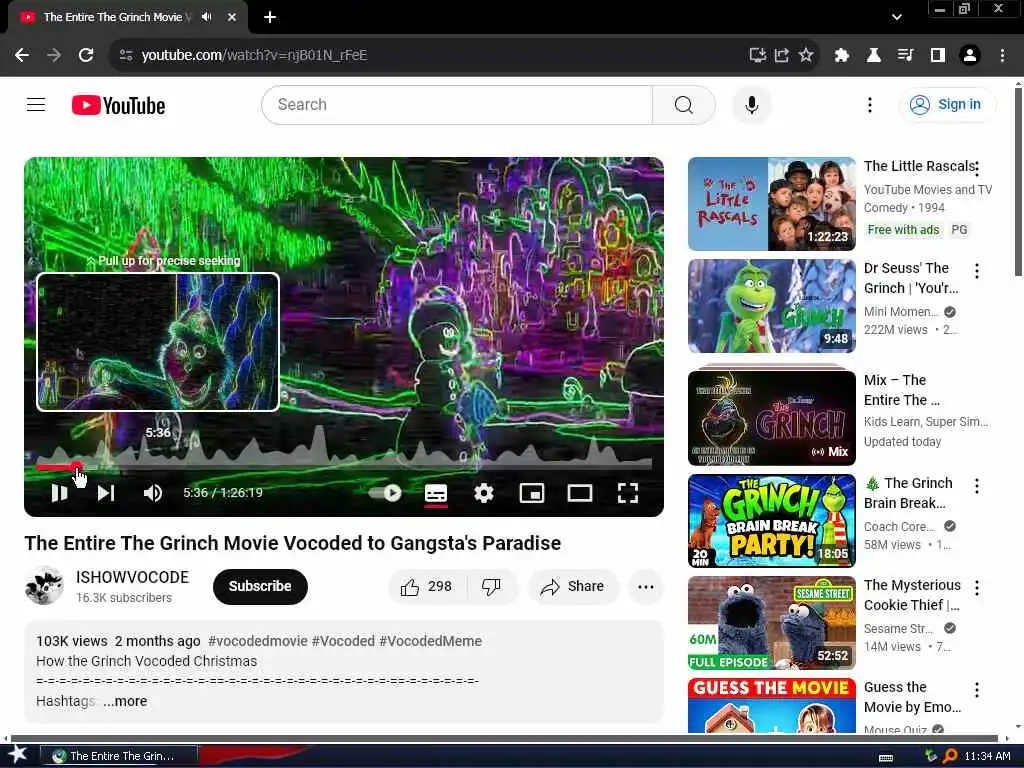Start voice search with the microphone icon
This screenshot has width=1024, height=768.
(752, 104)
